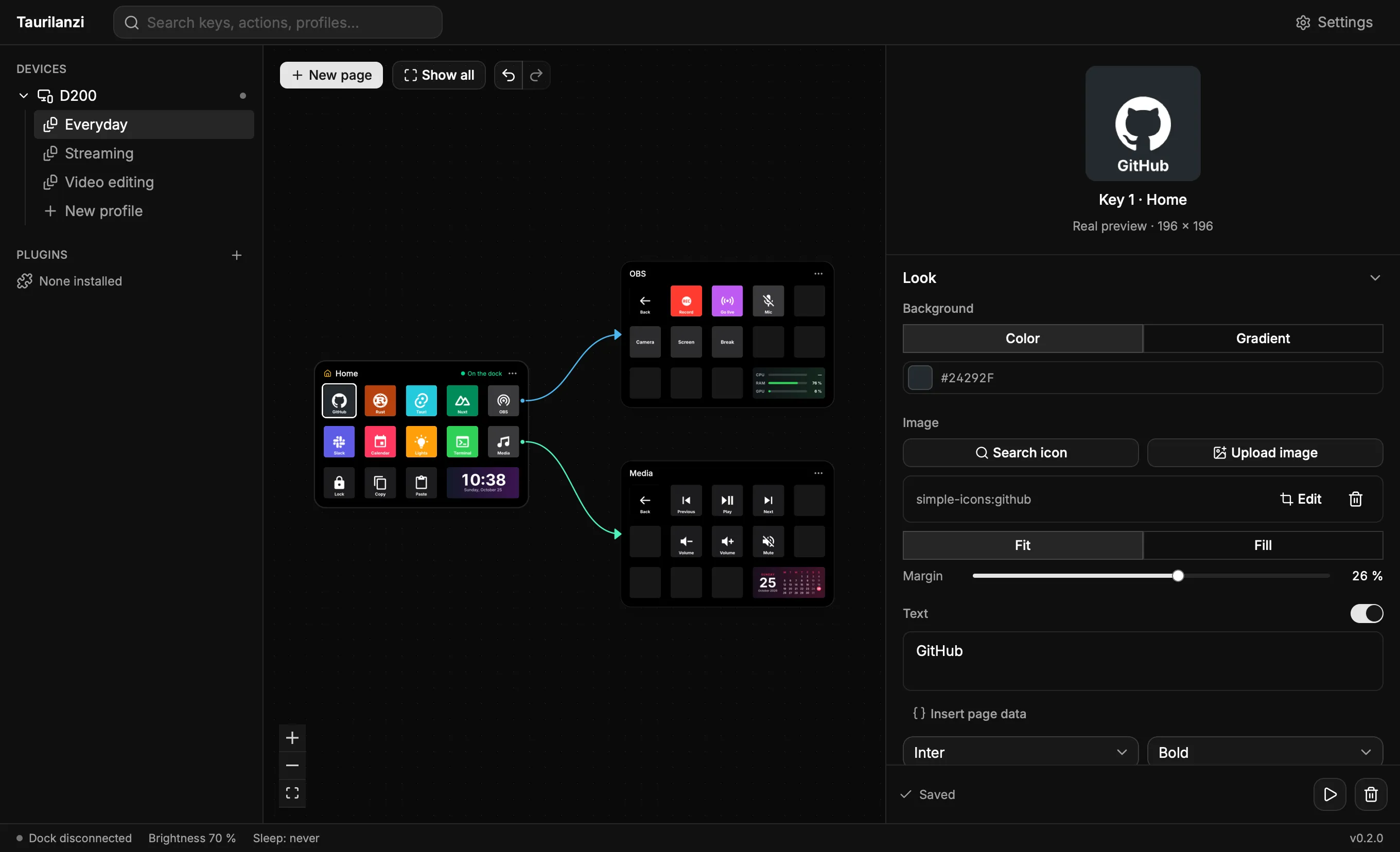Zoom in with the canvas plus button
Viewport: 1400px width, 852px height.
click(292, 738)
